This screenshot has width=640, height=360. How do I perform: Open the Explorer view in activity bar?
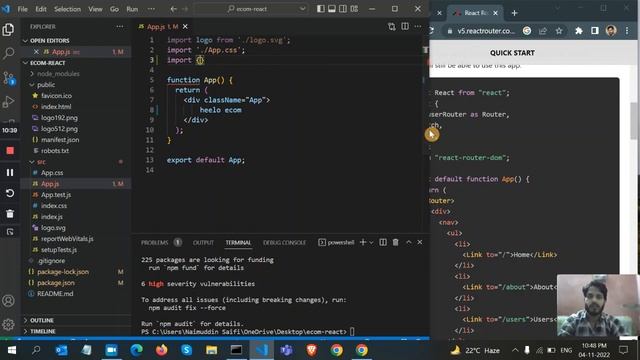(8, 29)
